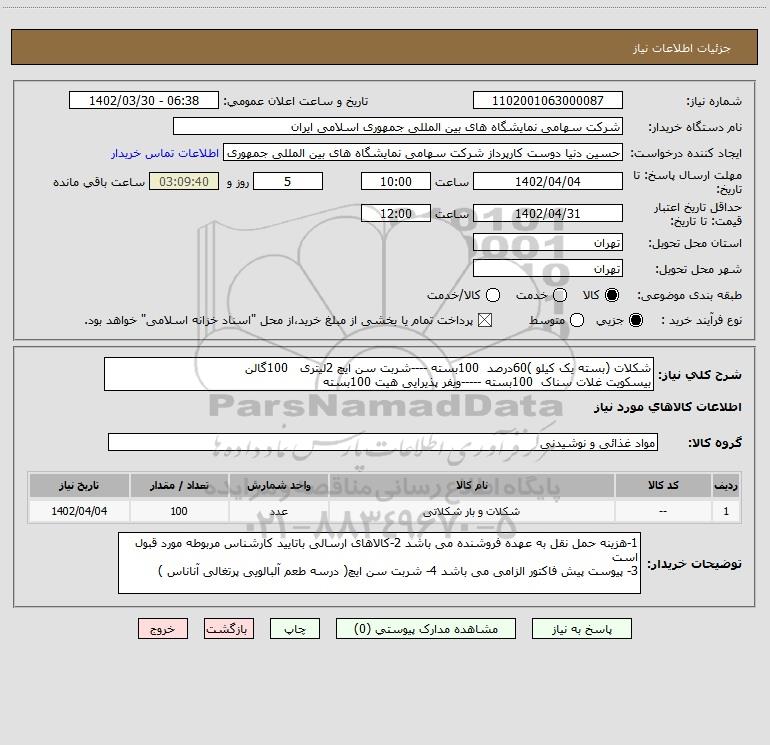Click the request creator name field
770x745 pixels.
point(423,152)
